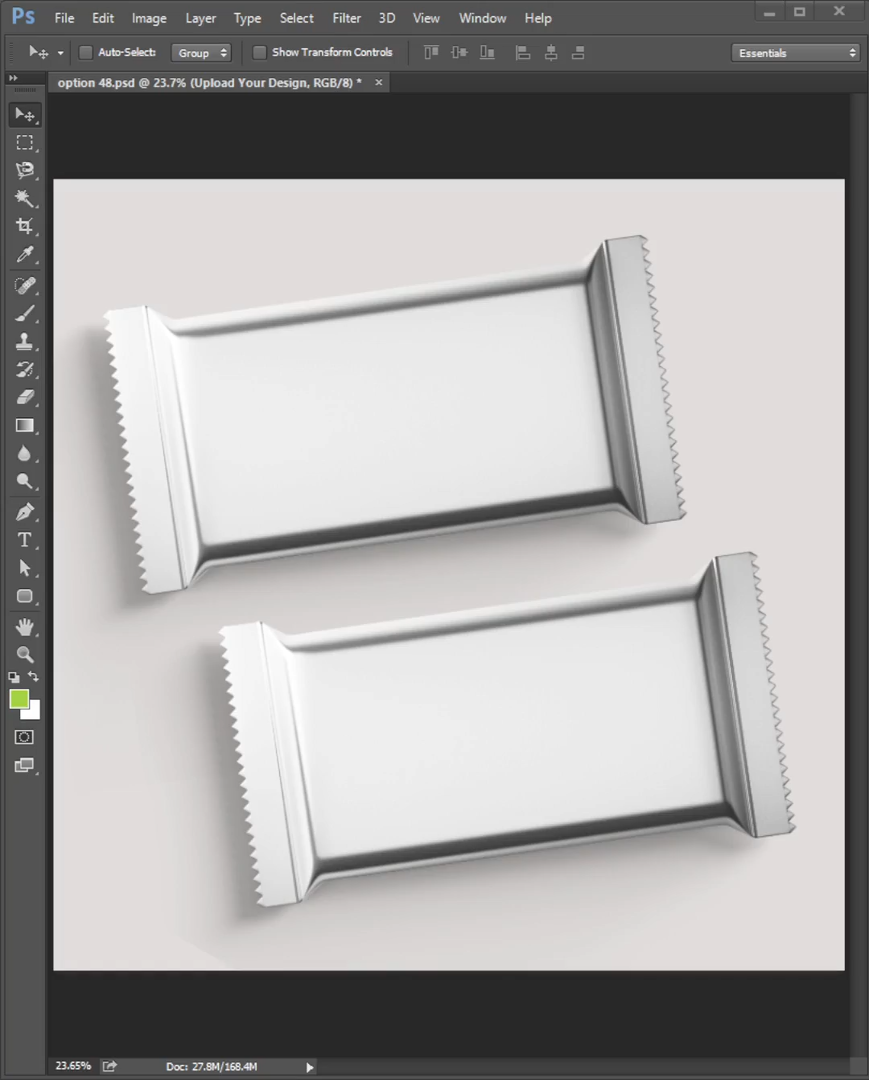869x1080 pixels.
Task: Click the green foreground color swatch
Action: pyautogui.click(x=19, y=698)
